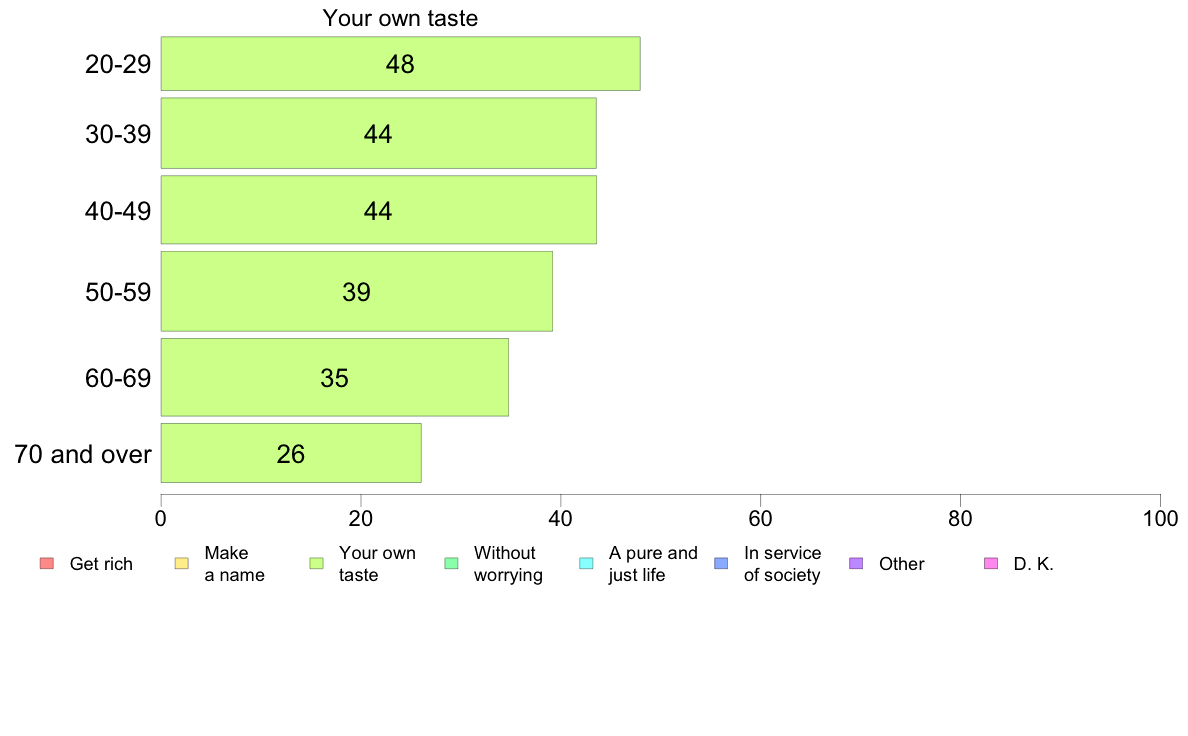Select the Without worrying legend text
The image size is (1188, 736).
[x=508, y=564]
